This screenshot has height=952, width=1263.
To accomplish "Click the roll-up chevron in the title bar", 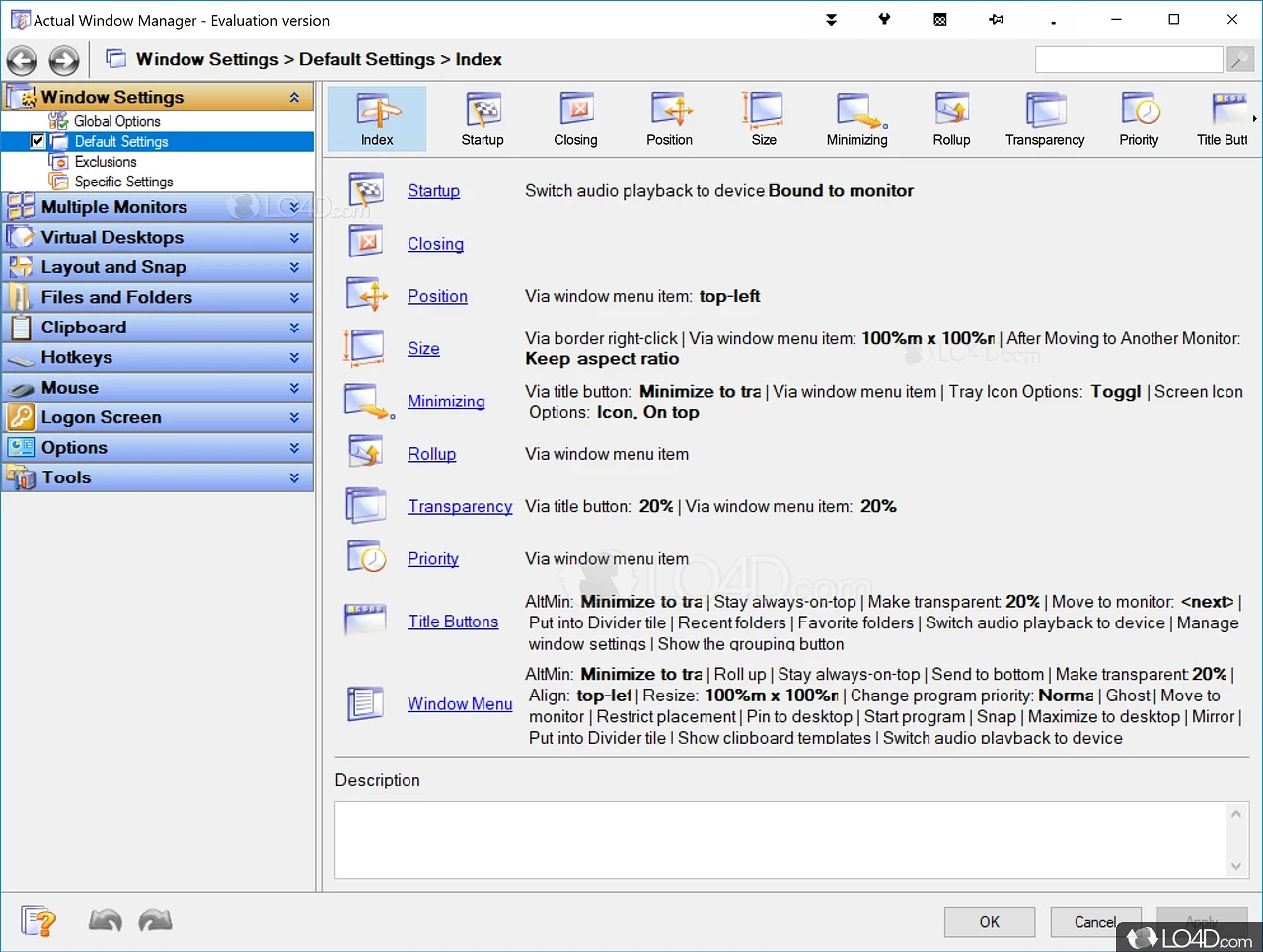I will pyautogui.click(x=832, y=19).
